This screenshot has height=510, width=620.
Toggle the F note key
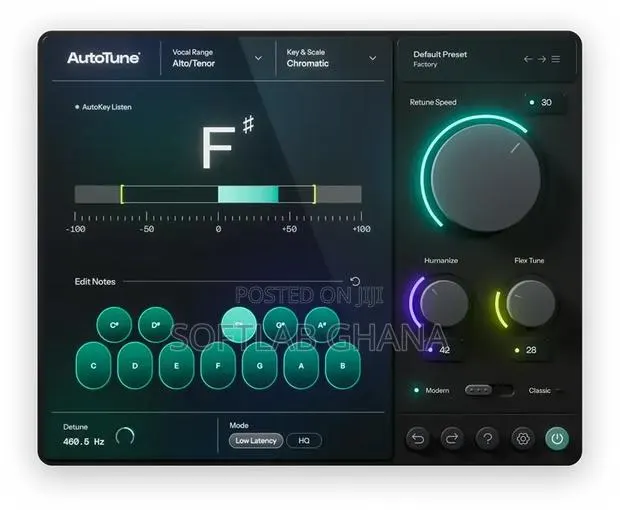coord(218,366)
